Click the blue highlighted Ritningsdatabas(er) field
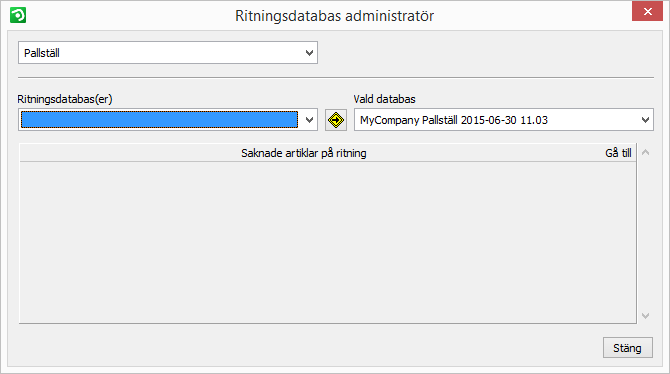Image resolution: width=670 pixels, height=374 pixels. tap(159, 120)
